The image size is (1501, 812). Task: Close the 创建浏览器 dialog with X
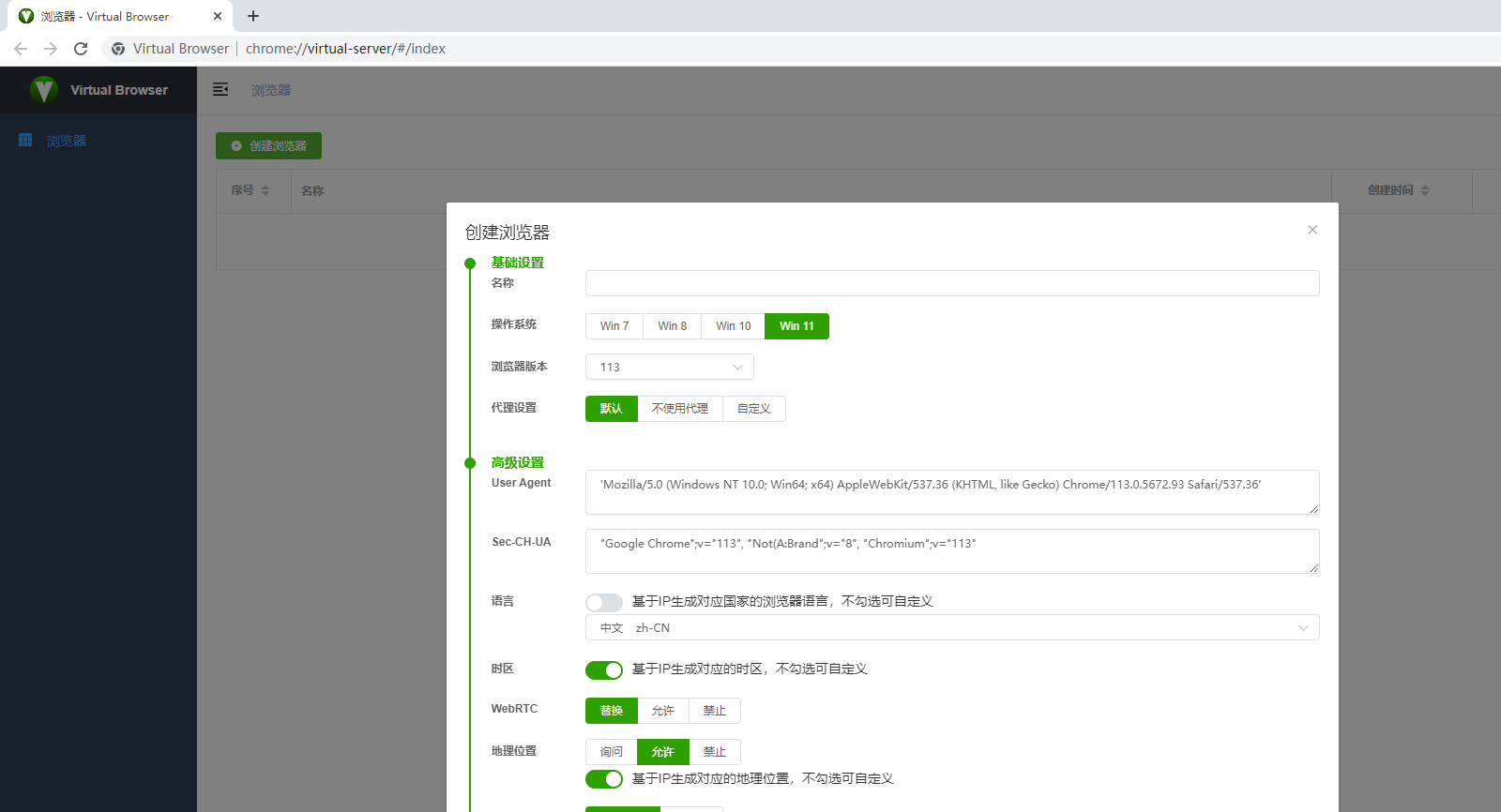[x=1312, y=230]
